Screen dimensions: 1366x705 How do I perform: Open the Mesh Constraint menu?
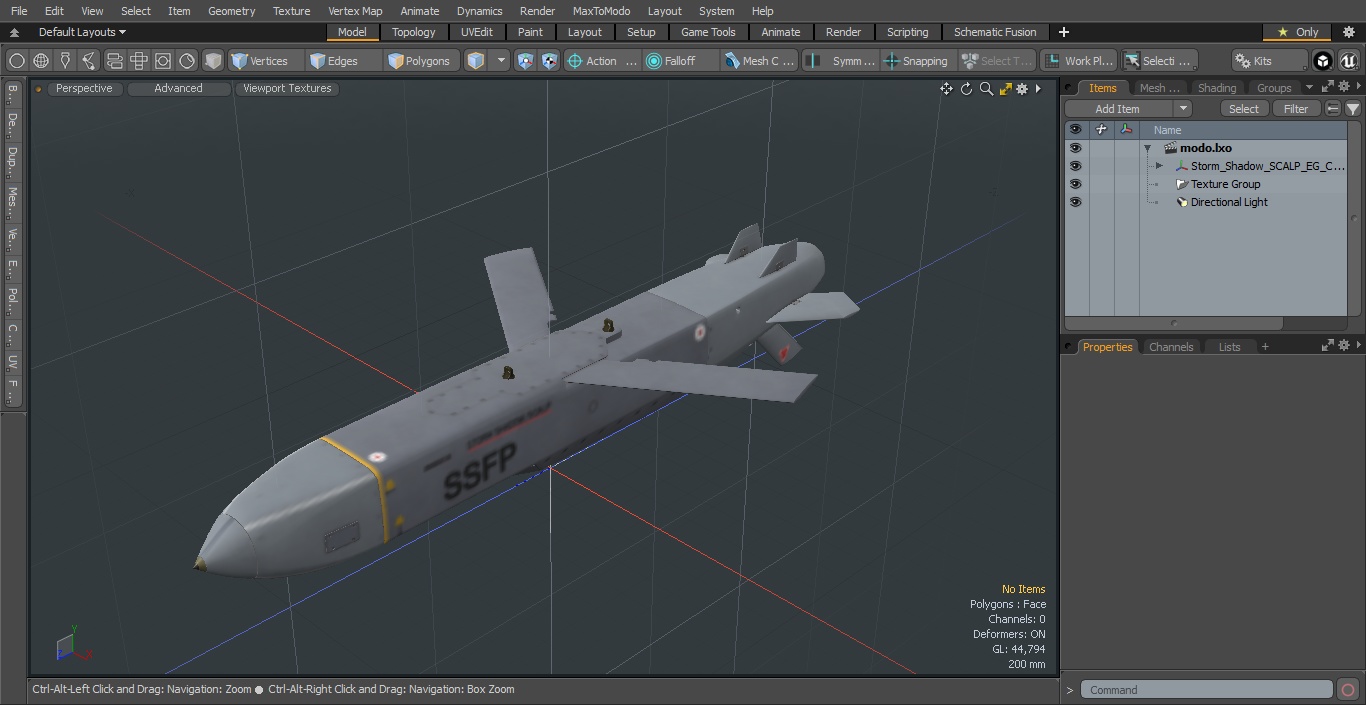point(759,61)
